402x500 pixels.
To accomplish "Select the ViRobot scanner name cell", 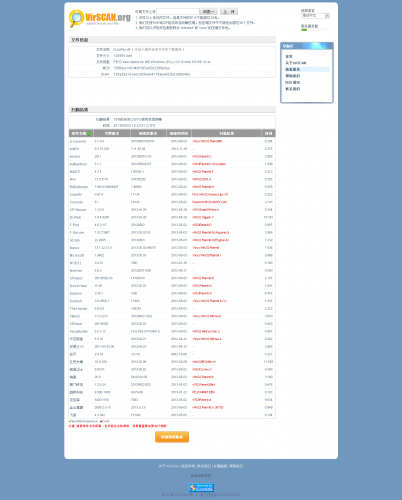I will 76,324.
